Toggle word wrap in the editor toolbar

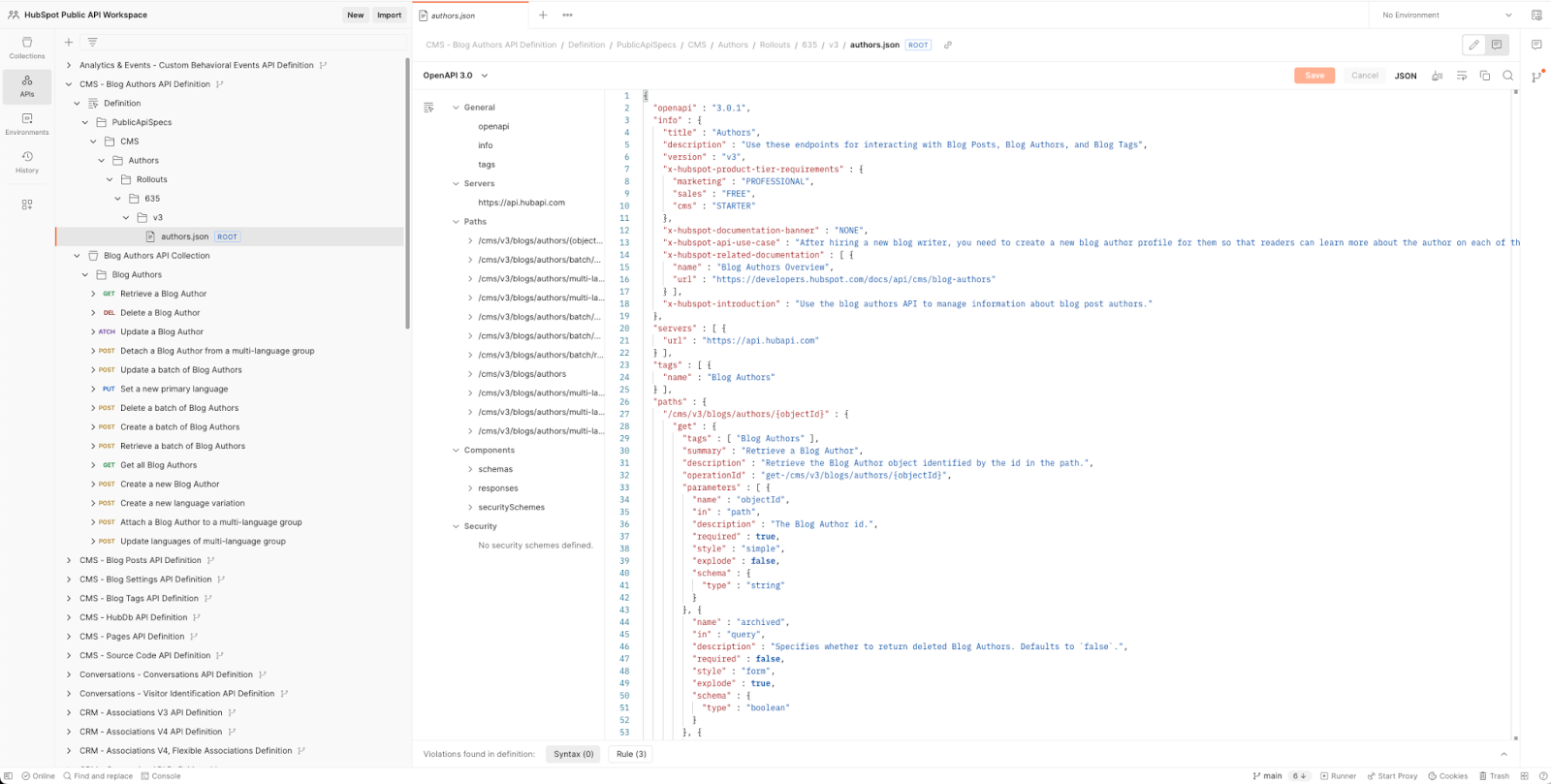1462,76
